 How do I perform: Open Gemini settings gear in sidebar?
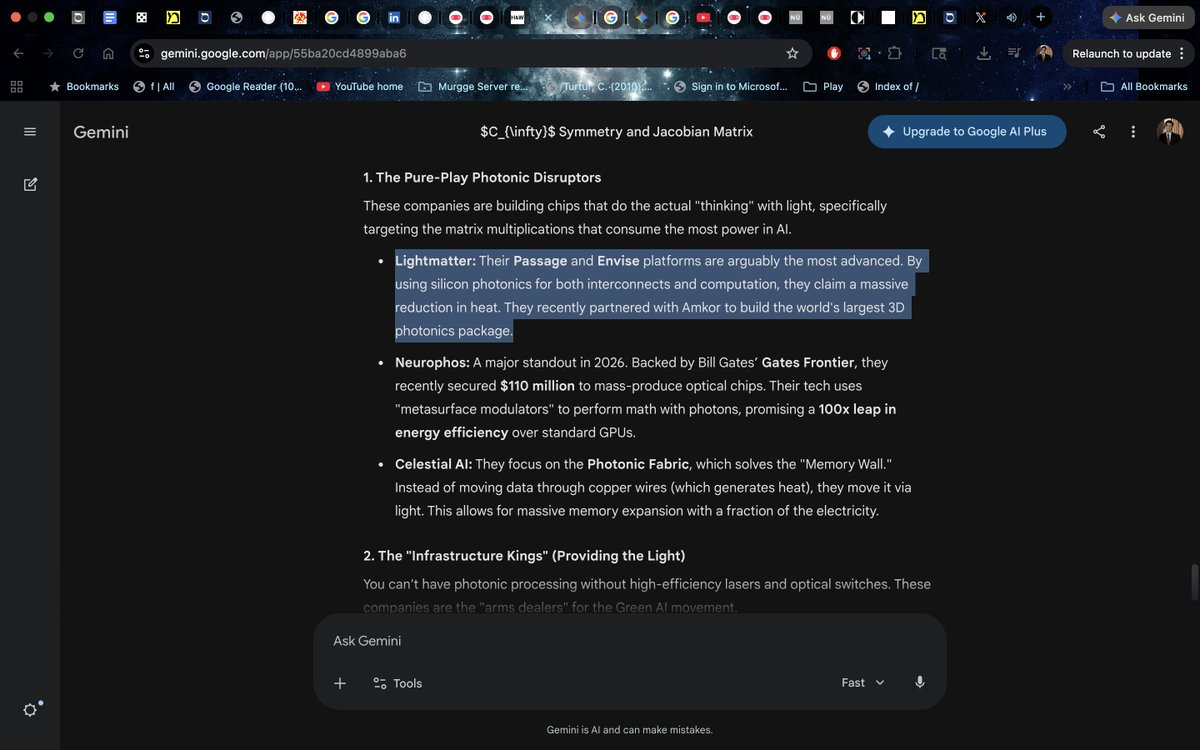click(x=30, y=710)
